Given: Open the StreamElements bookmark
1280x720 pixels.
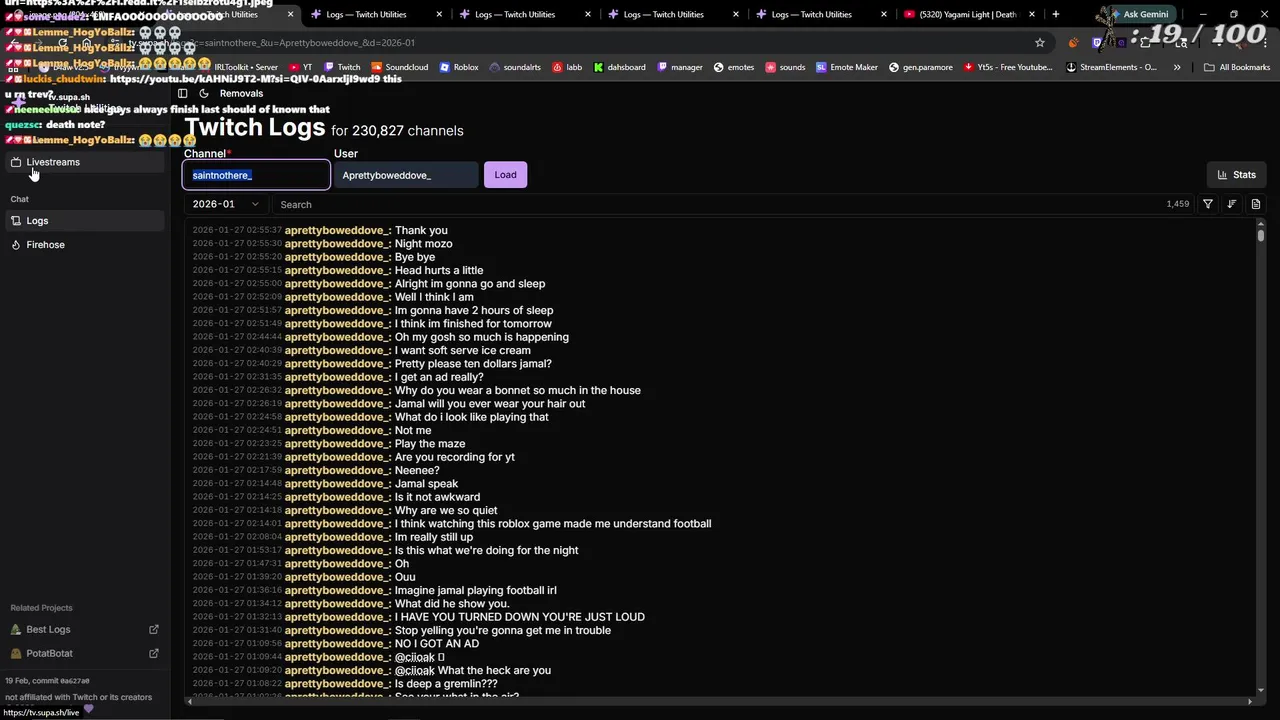Looking at the screenshot, I should pos(1111,67).
